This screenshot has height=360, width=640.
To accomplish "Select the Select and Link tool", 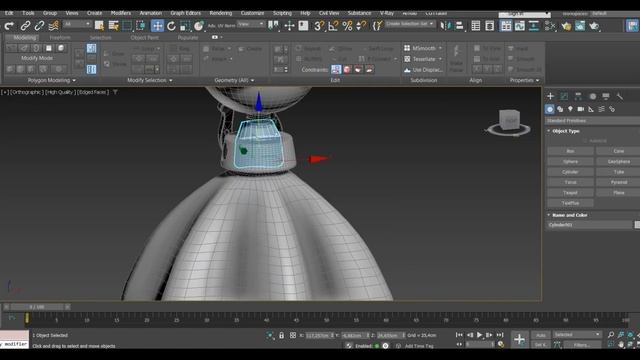I will 25,26.
